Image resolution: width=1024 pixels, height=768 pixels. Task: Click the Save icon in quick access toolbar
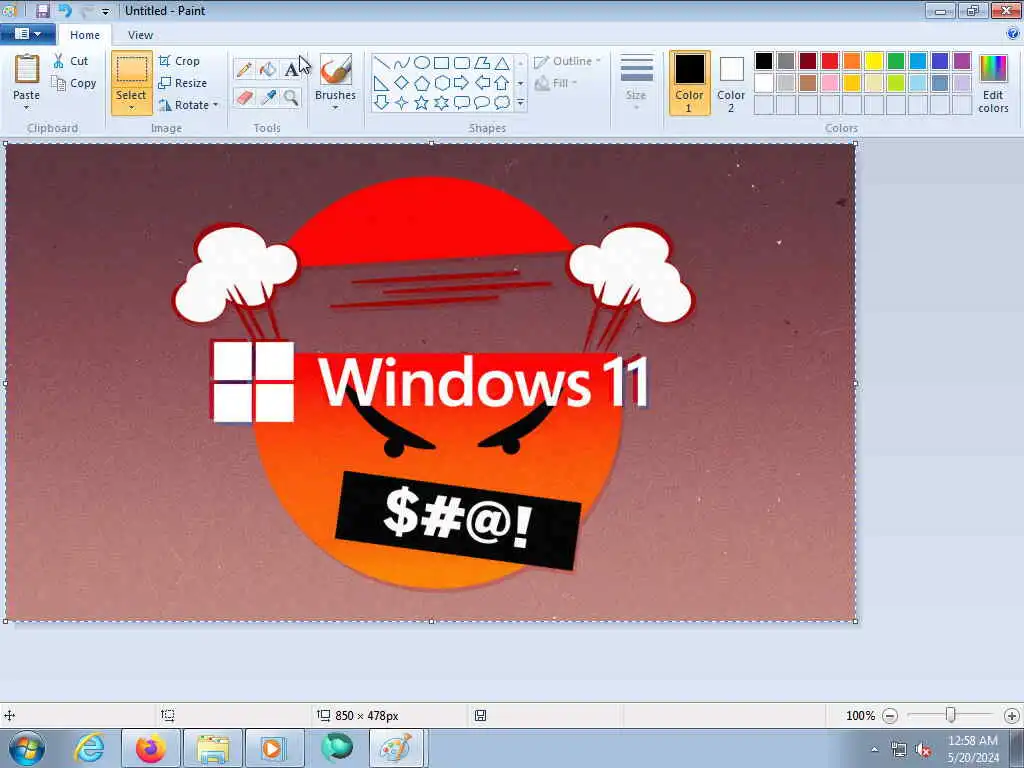click(42, 10)
